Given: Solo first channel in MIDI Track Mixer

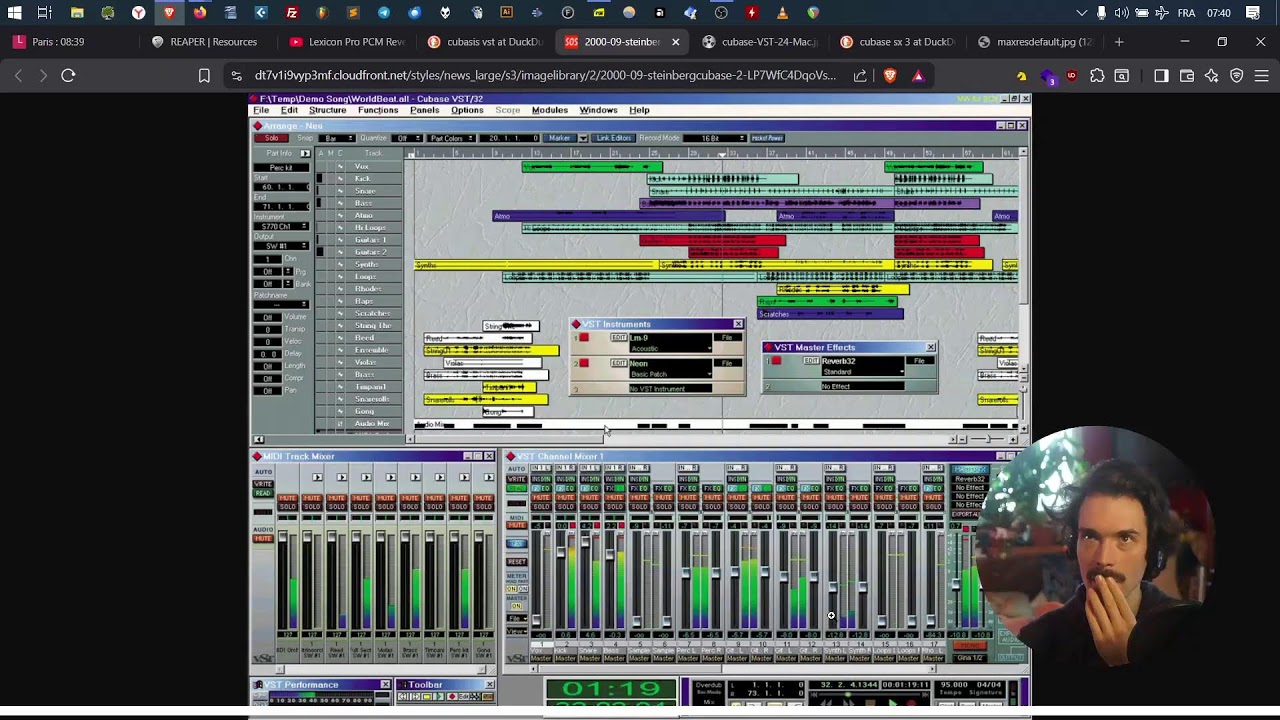Looking at the screenshot, I should click(288, 506).
